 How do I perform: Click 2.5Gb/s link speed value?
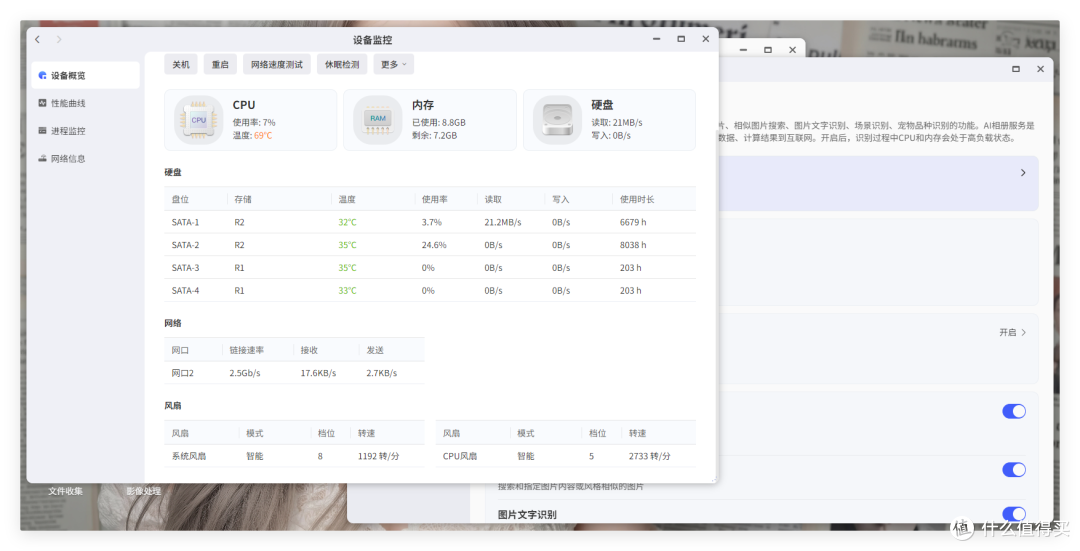pos(245,373)
